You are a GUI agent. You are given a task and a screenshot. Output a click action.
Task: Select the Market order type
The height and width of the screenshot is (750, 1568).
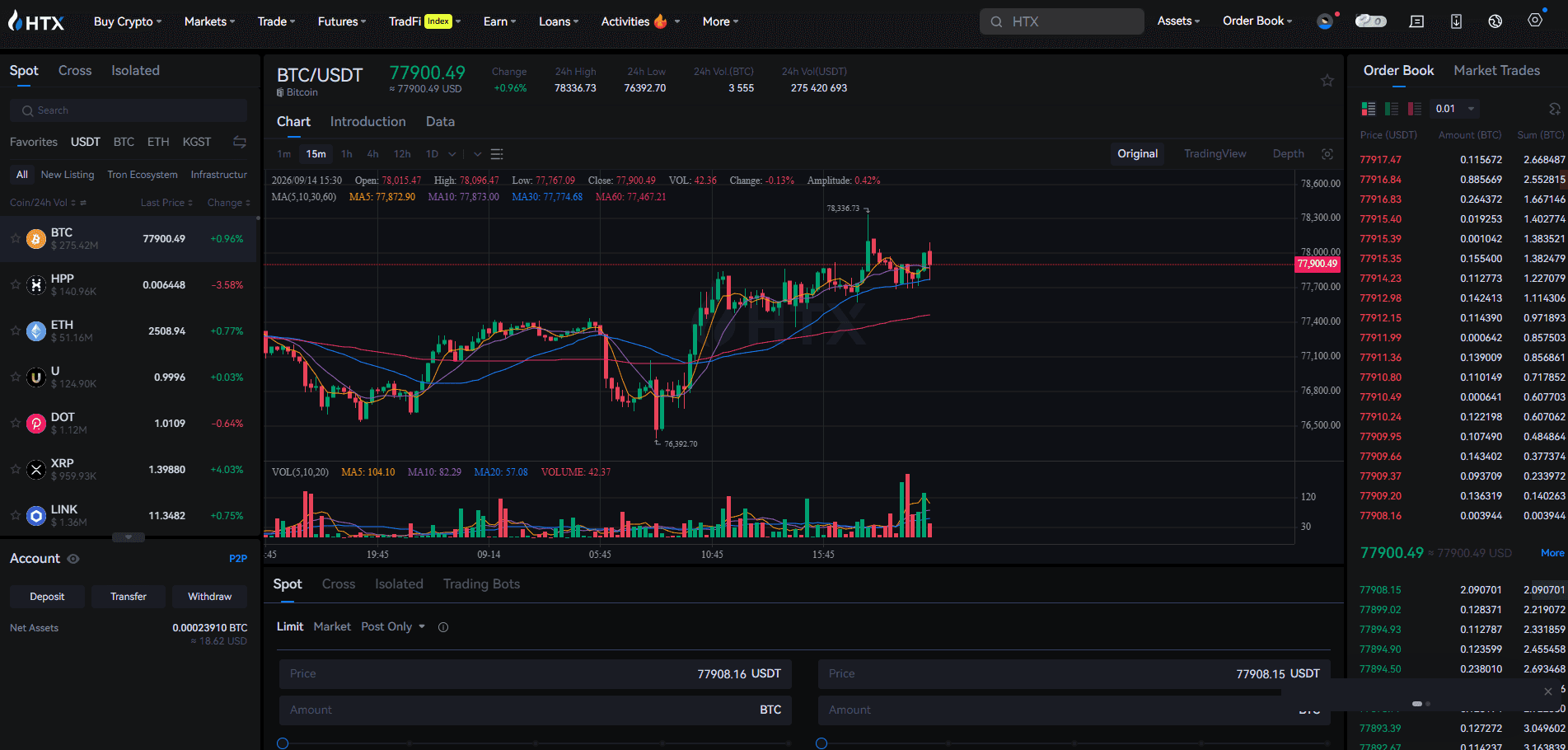tap(332, 627)
